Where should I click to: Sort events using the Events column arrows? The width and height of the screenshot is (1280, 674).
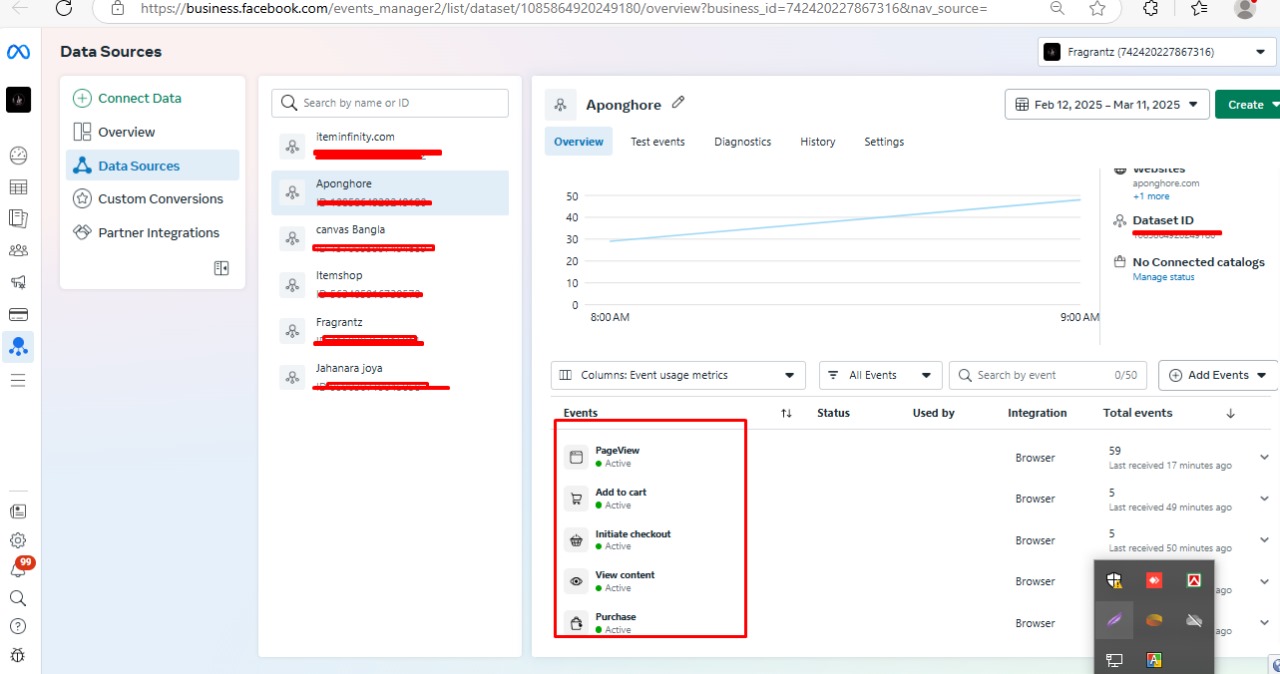[786, 413]
